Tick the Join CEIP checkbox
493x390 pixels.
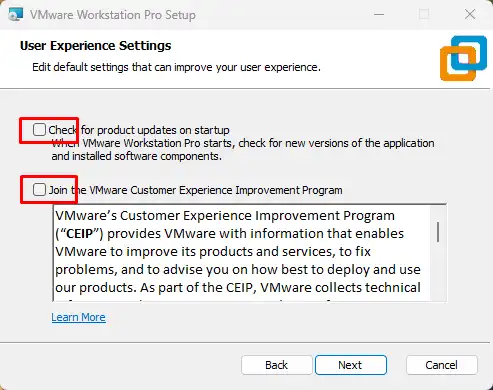point(39,189)
